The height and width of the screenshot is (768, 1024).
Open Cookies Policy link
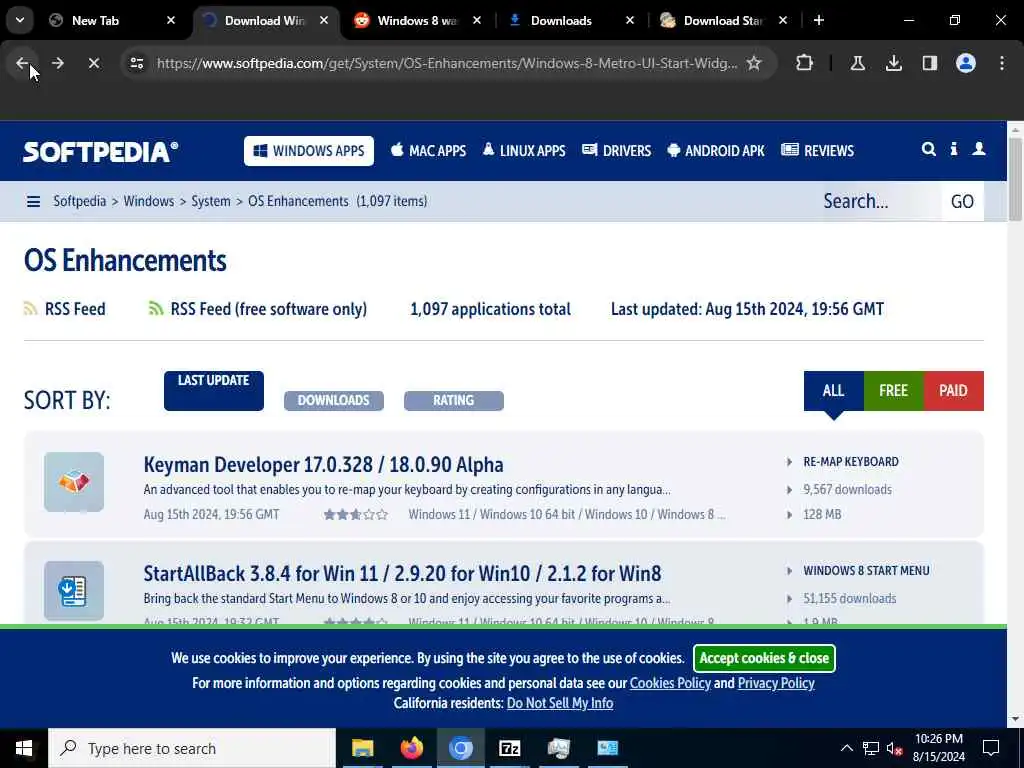[x=670, y=683]
